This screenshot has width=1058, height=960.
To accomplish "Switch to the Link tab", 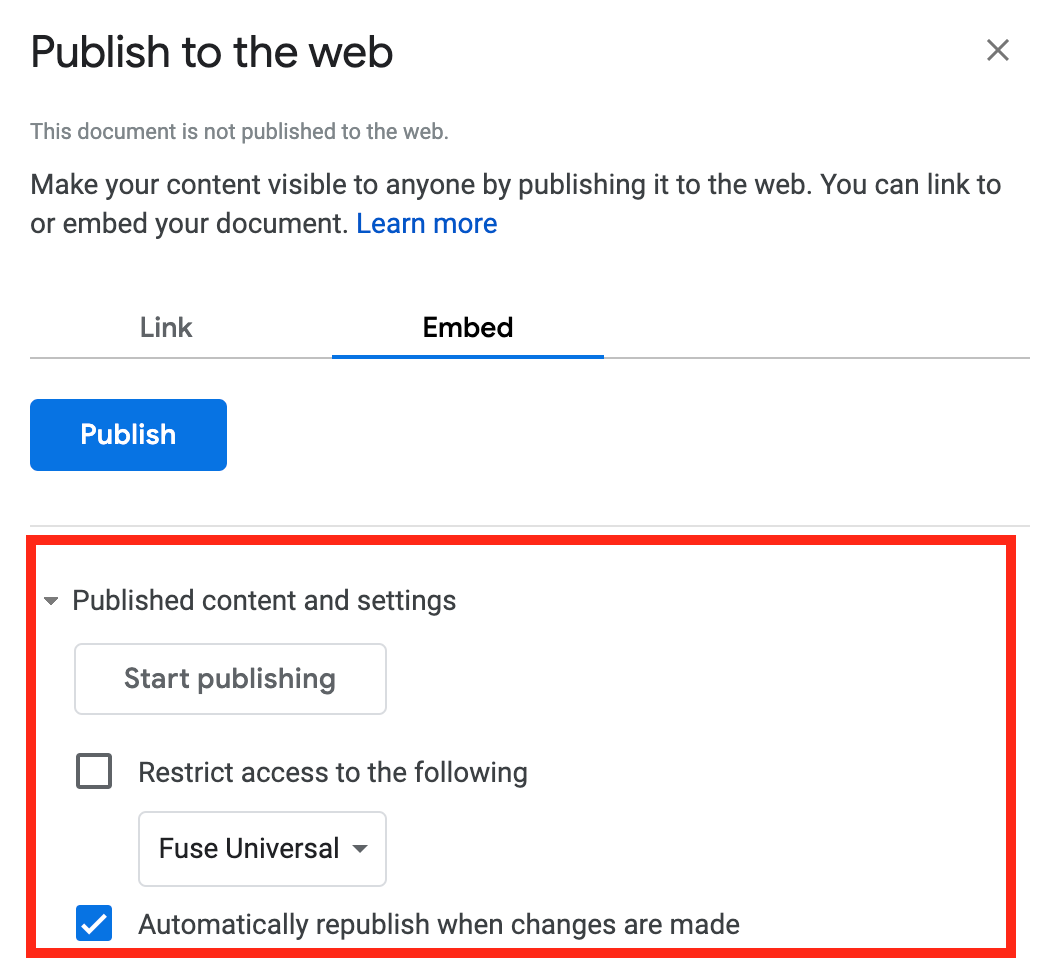I will click(x=166, y=327).
